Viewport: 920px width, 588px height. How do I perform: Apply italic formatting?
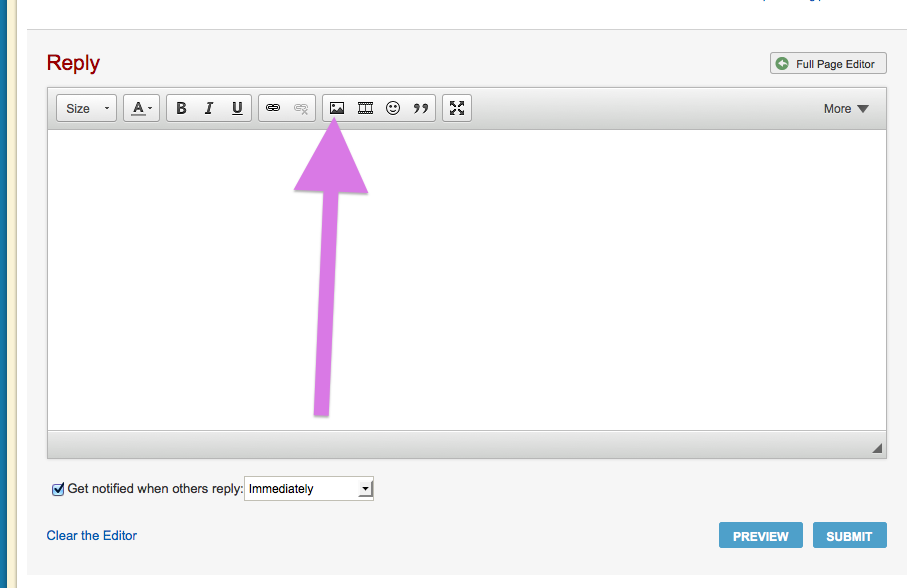point(209,108)
